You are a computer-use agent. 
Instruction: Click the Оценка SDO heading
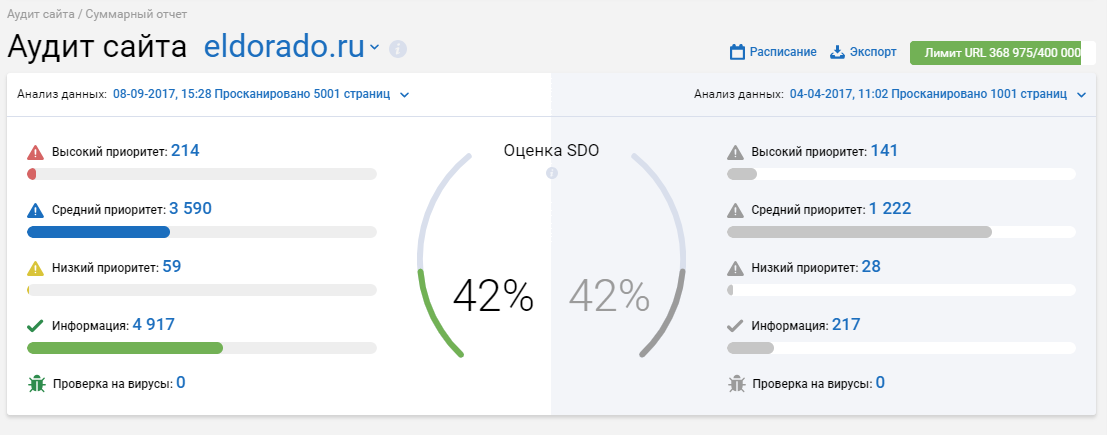551,150
